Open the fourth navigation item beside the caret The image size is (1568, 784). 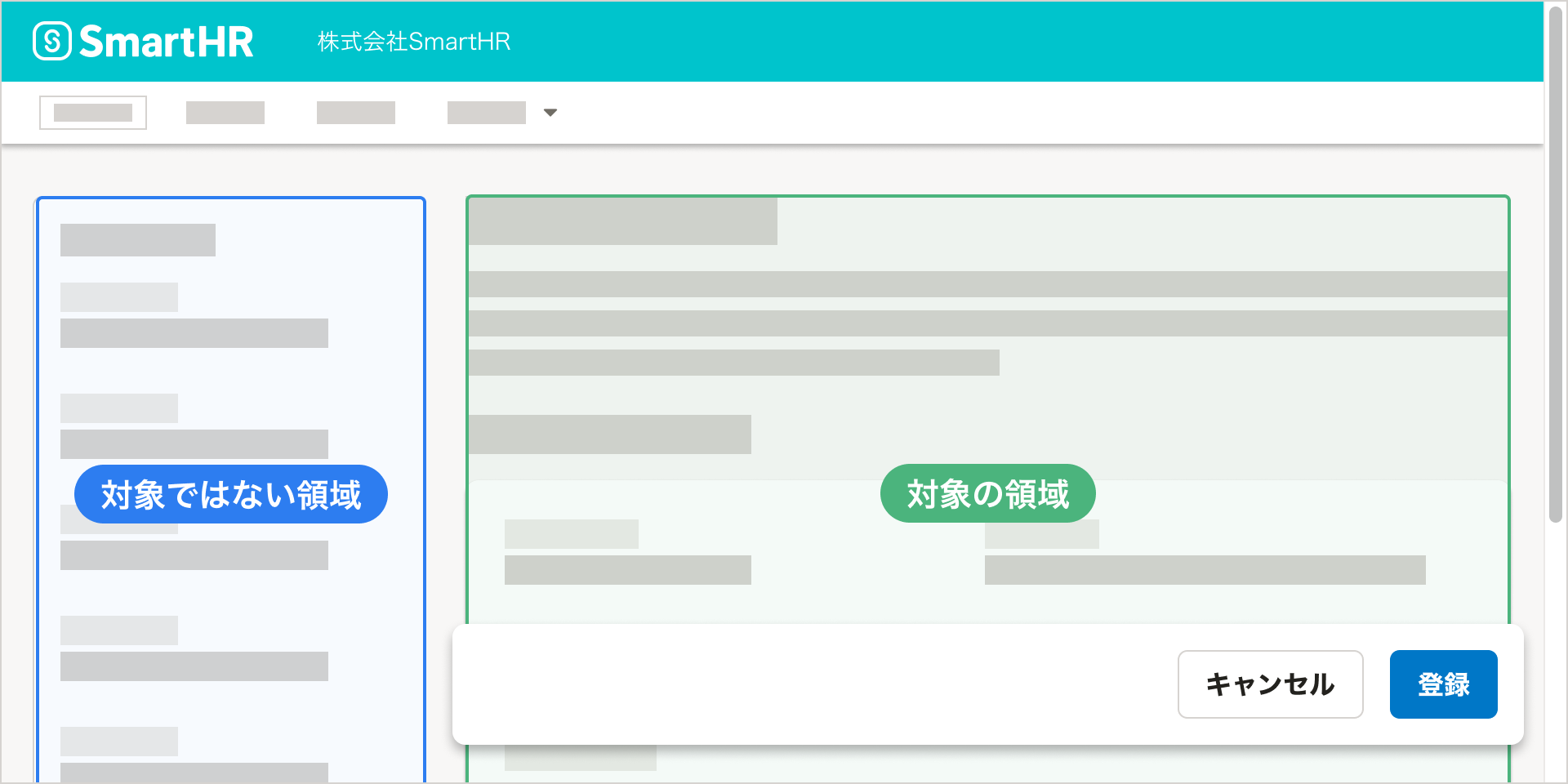[487, 113]
